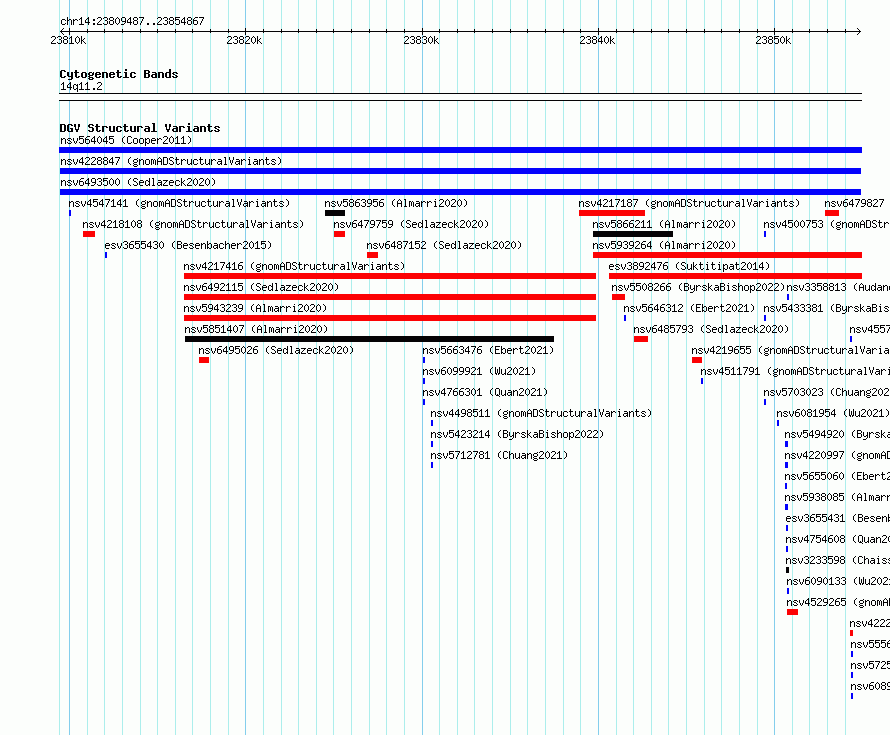This screenshot has height=735, width=890.
Task: Click the nsv6492115 (Sedlazeck2020) label
Action: 261,287
